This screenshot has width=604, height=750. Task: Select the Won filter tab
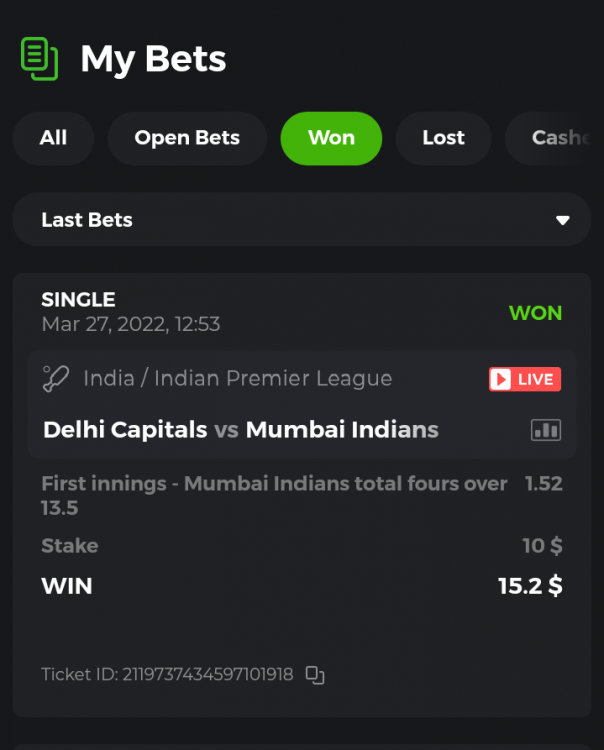(x=331, y=138)
